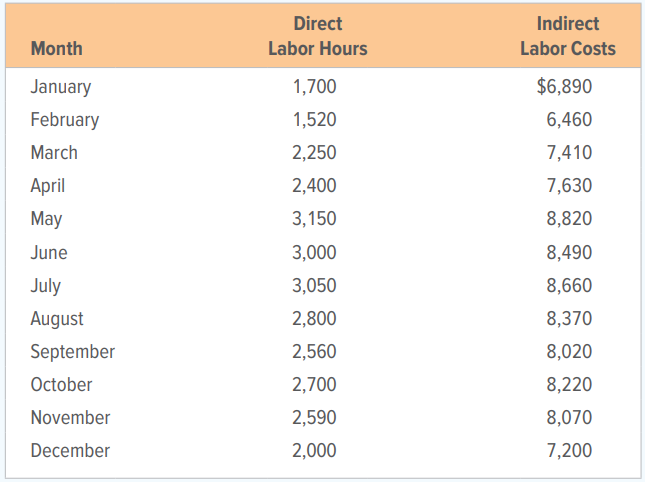Select the Direct Labor Hours header

pos(318,36)
